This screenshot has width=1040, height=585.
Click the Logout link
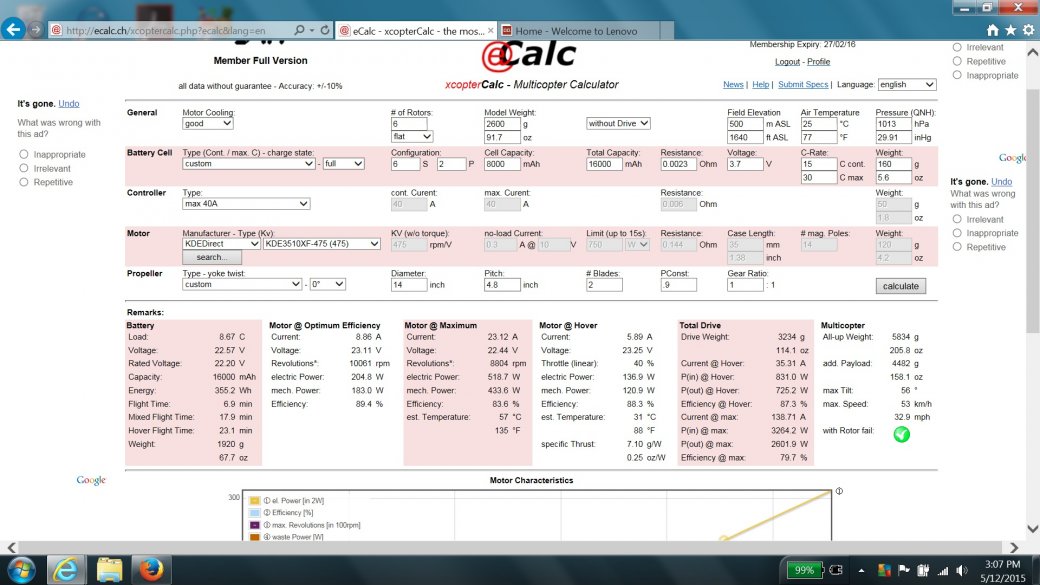[787, 62]
